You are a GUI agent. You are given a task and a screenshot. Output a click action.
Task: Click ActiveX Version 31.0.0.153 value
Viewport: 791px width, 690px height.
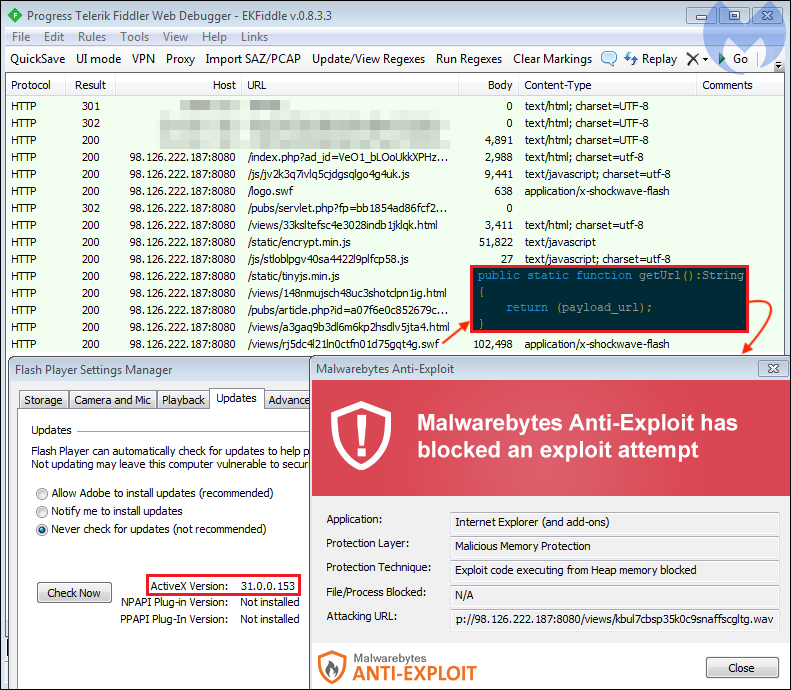[267, 586]
